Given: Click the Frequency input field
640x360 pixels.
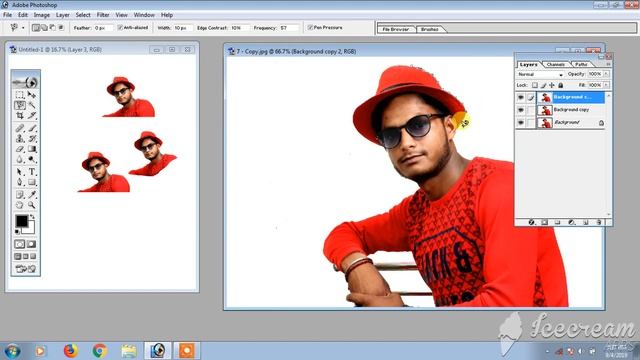Looking at the screenshot, I should pyautogui.click(x=289, y=28).
